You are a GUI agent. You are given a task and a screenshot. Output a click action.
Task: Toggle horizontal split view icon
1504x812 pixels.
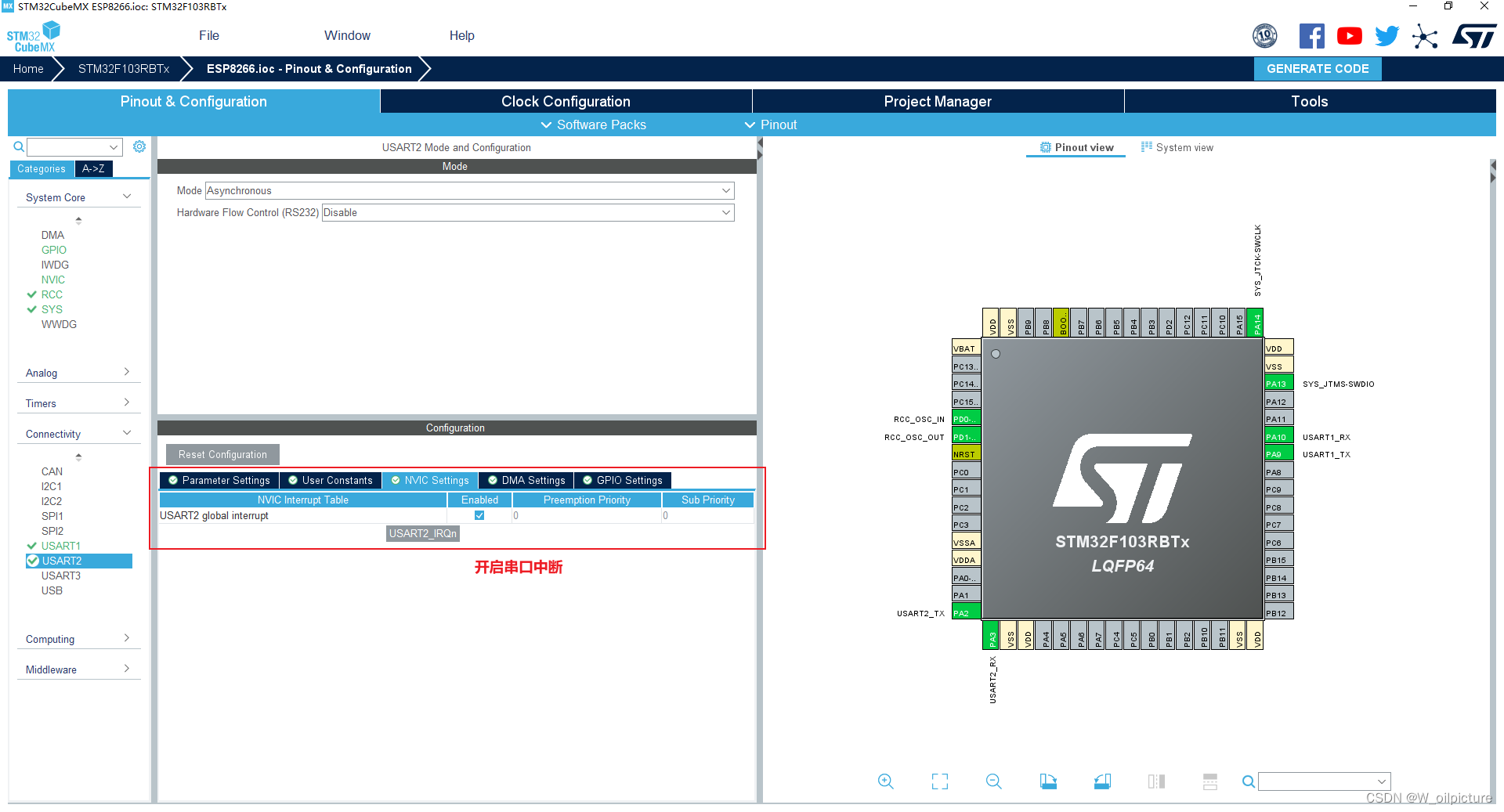pos(1210,781)
